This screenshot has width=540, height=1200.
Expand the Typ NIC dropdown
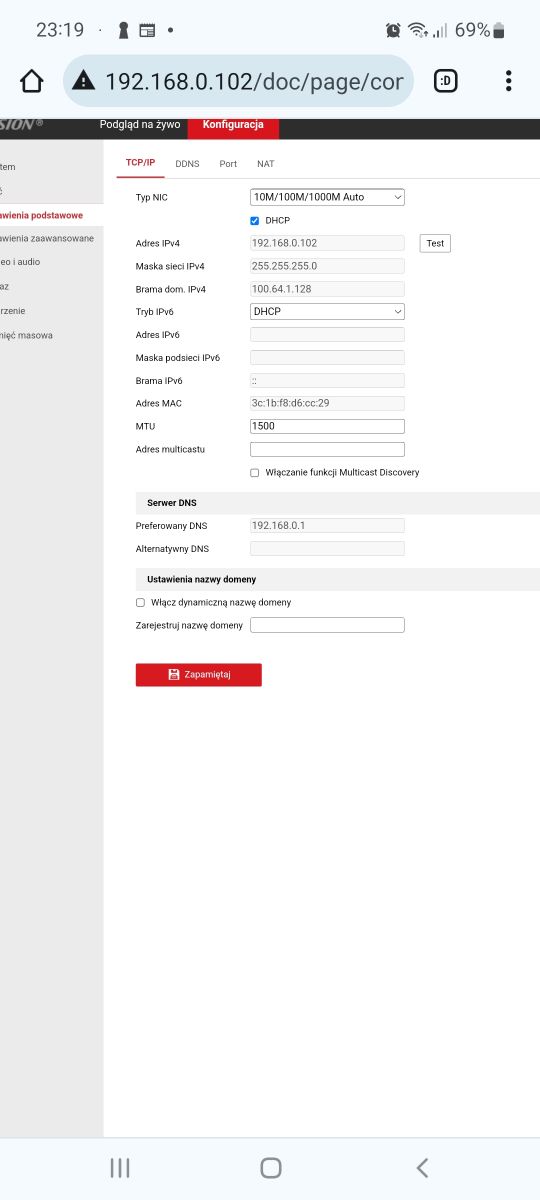click(x=327, y=197)
